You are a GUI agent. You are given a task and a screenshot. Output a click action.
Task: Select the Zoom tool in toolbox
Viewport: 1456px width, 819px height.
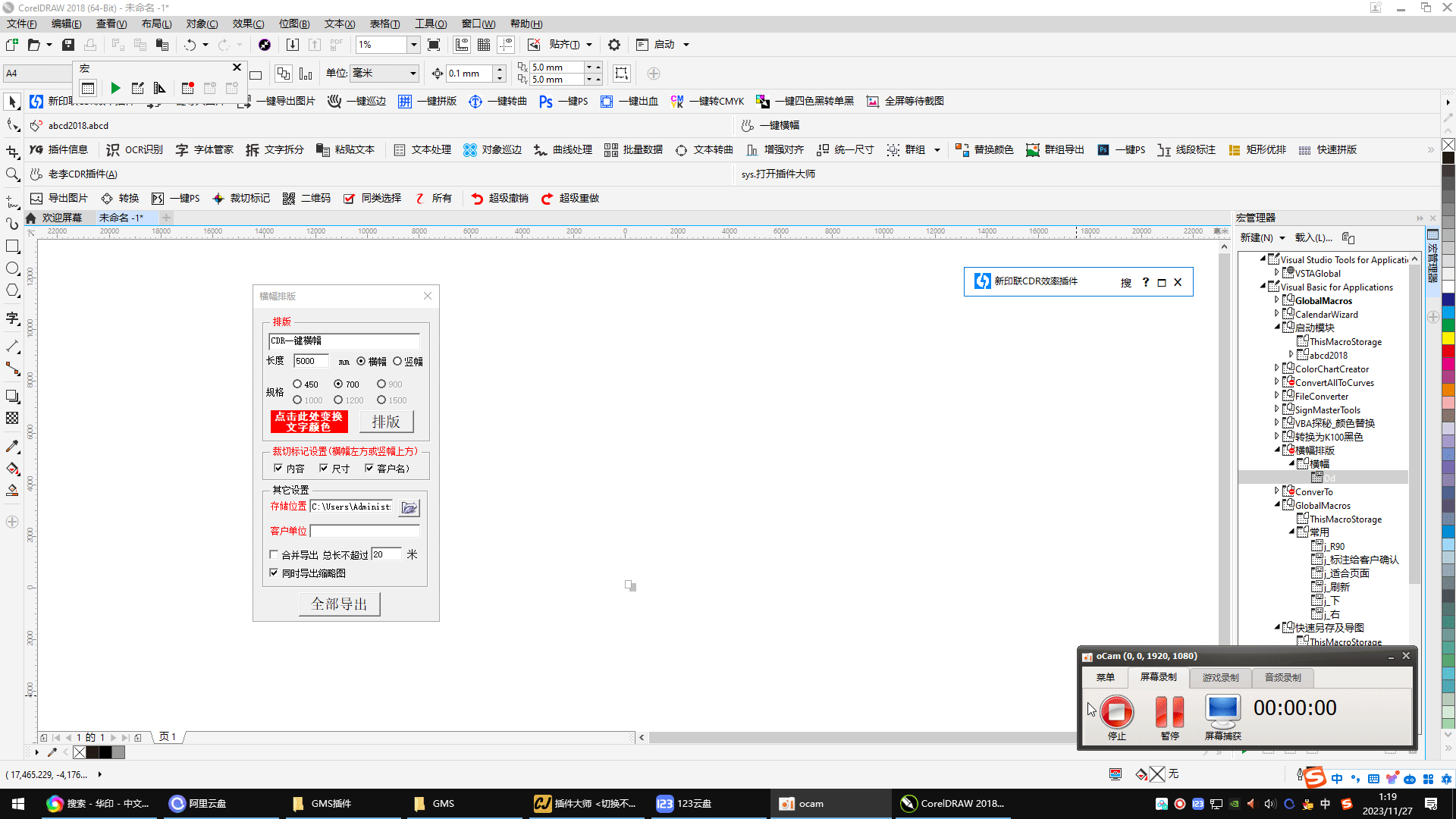pyautogui.click(x=12, y=174)
